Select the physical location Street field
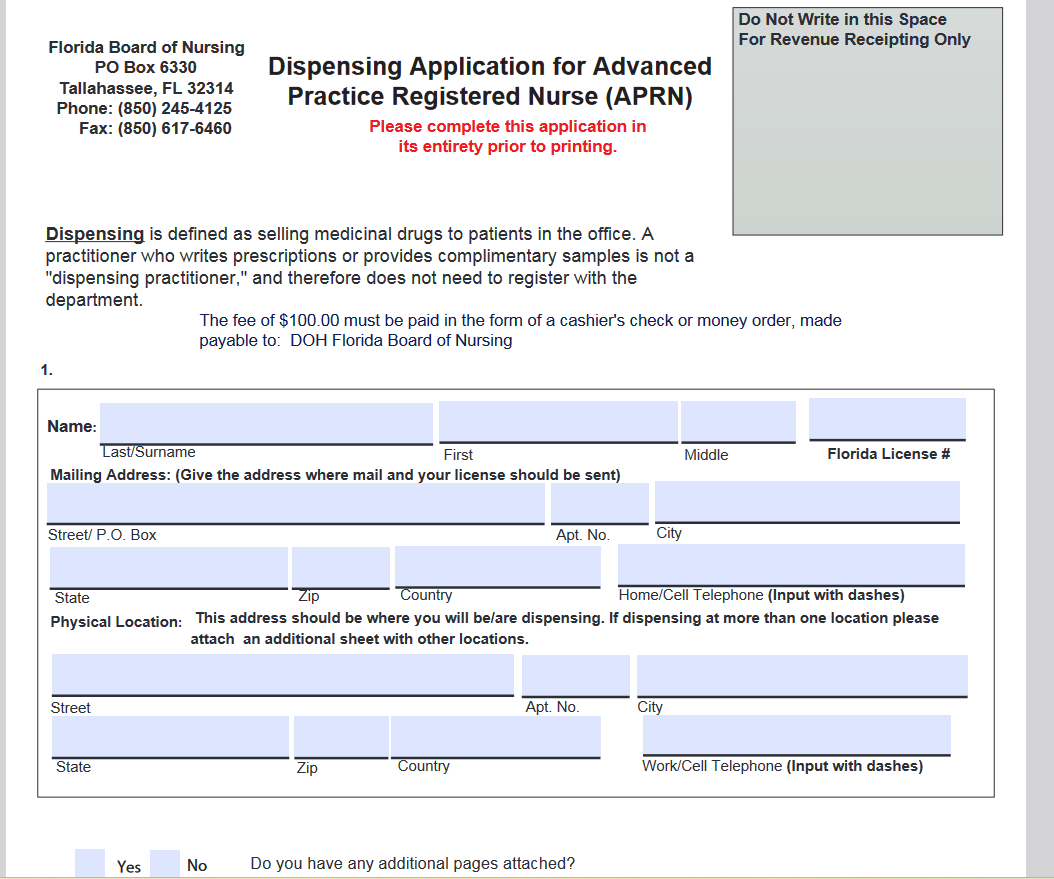The width and height of the screenshot is (1054, 879). [282, 674]
